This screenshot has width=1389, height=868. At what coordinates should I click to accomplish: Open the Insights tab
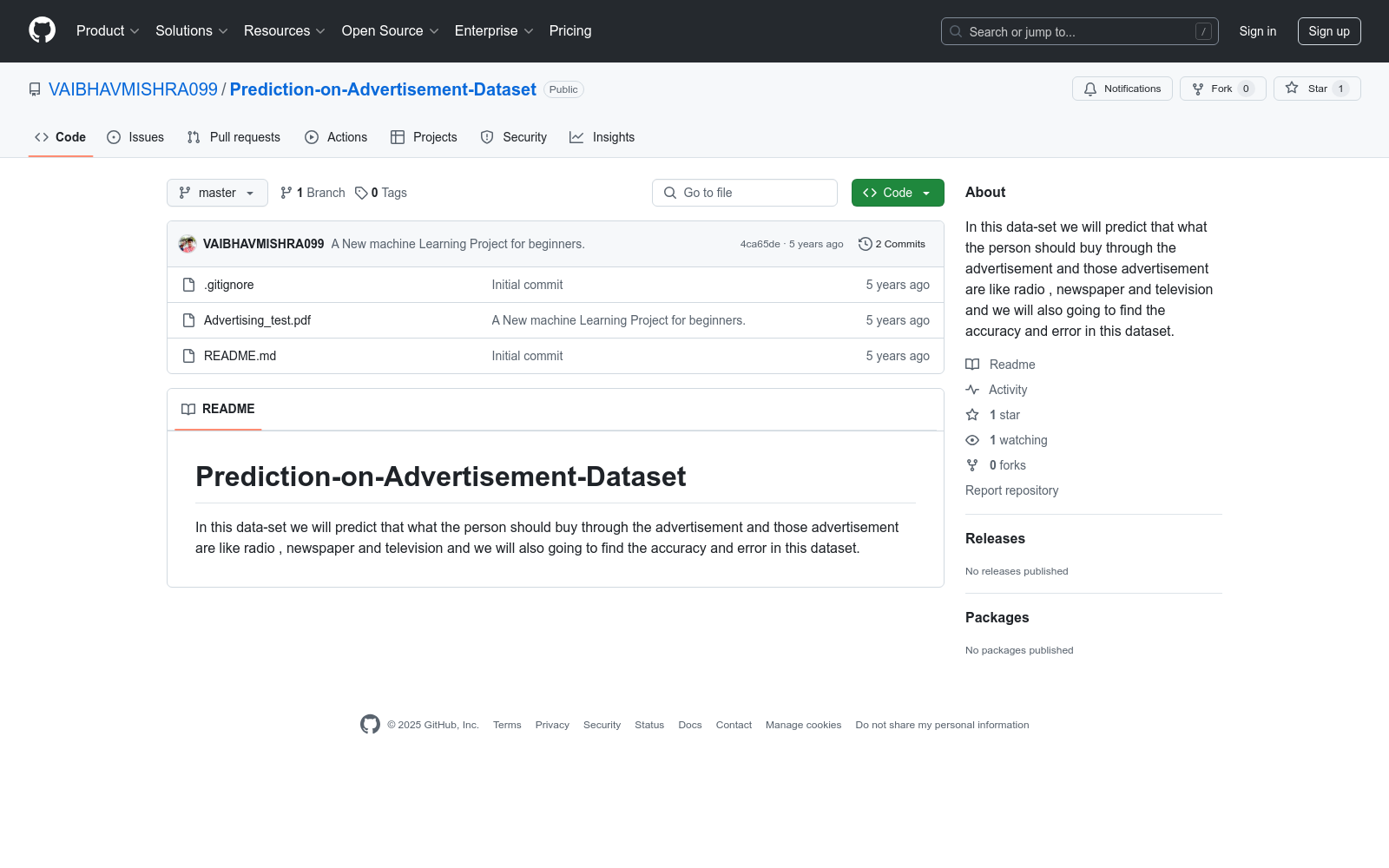[x=602, y=137]
